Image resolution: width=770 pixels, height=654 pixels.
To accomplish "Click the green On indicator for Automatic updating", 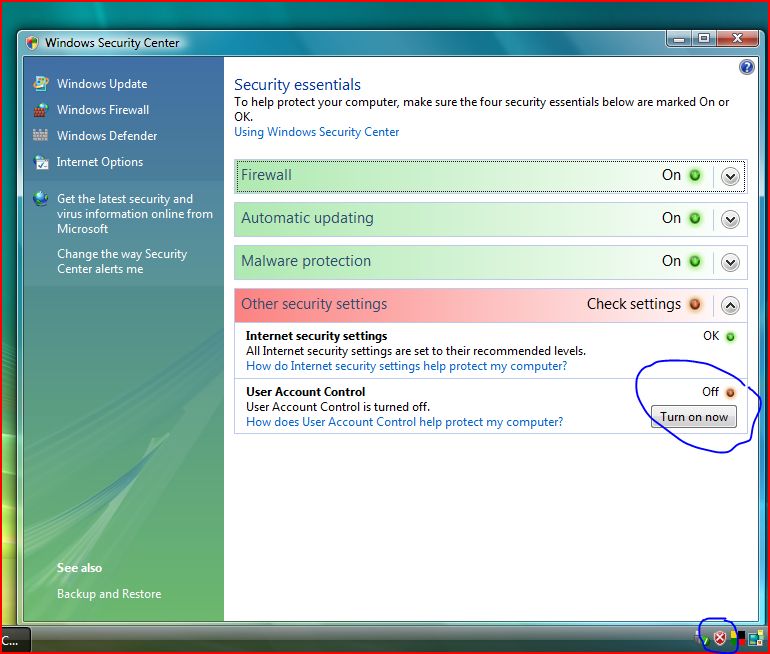I will 695,218.
